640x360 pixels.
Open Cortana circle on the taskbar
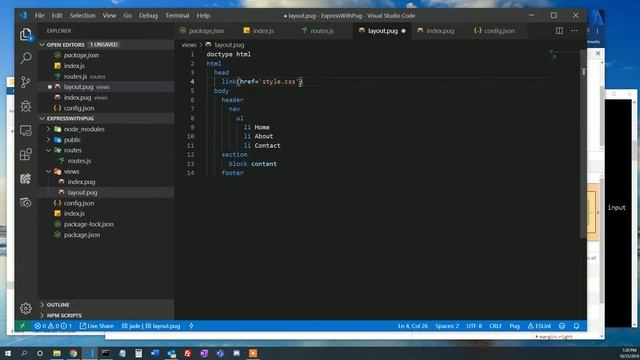pyautogui.click(x=40, y=353)
